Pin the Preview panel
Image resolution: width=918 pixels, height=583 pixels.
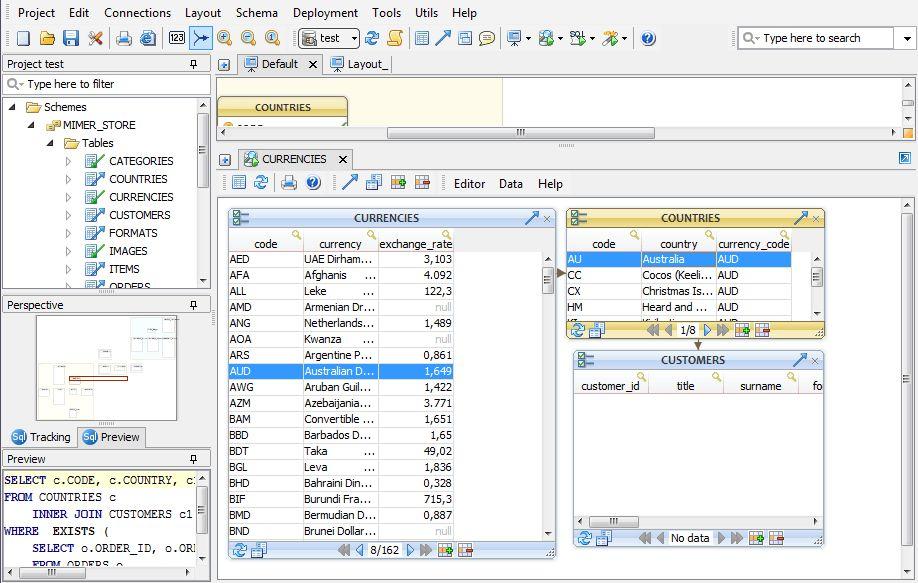pyautogui.click(x=194, y=459)
